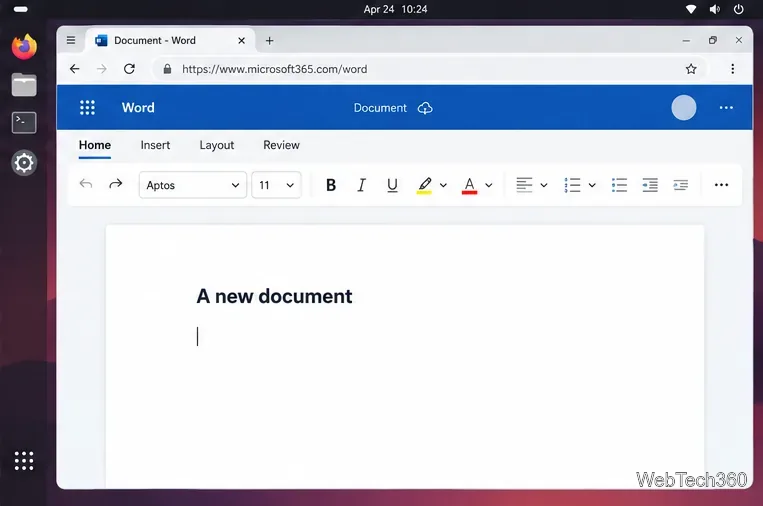This screenshot has width=763, height=506.
Task: Open the font size 11 dropdown
Action: [x=276, y=185]
